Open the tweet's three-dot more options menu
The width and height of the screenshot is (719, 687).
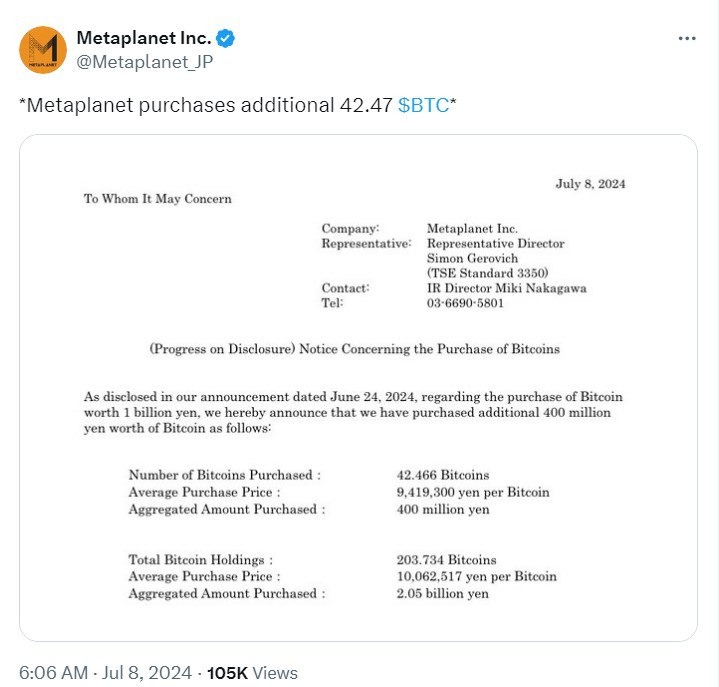686,39
